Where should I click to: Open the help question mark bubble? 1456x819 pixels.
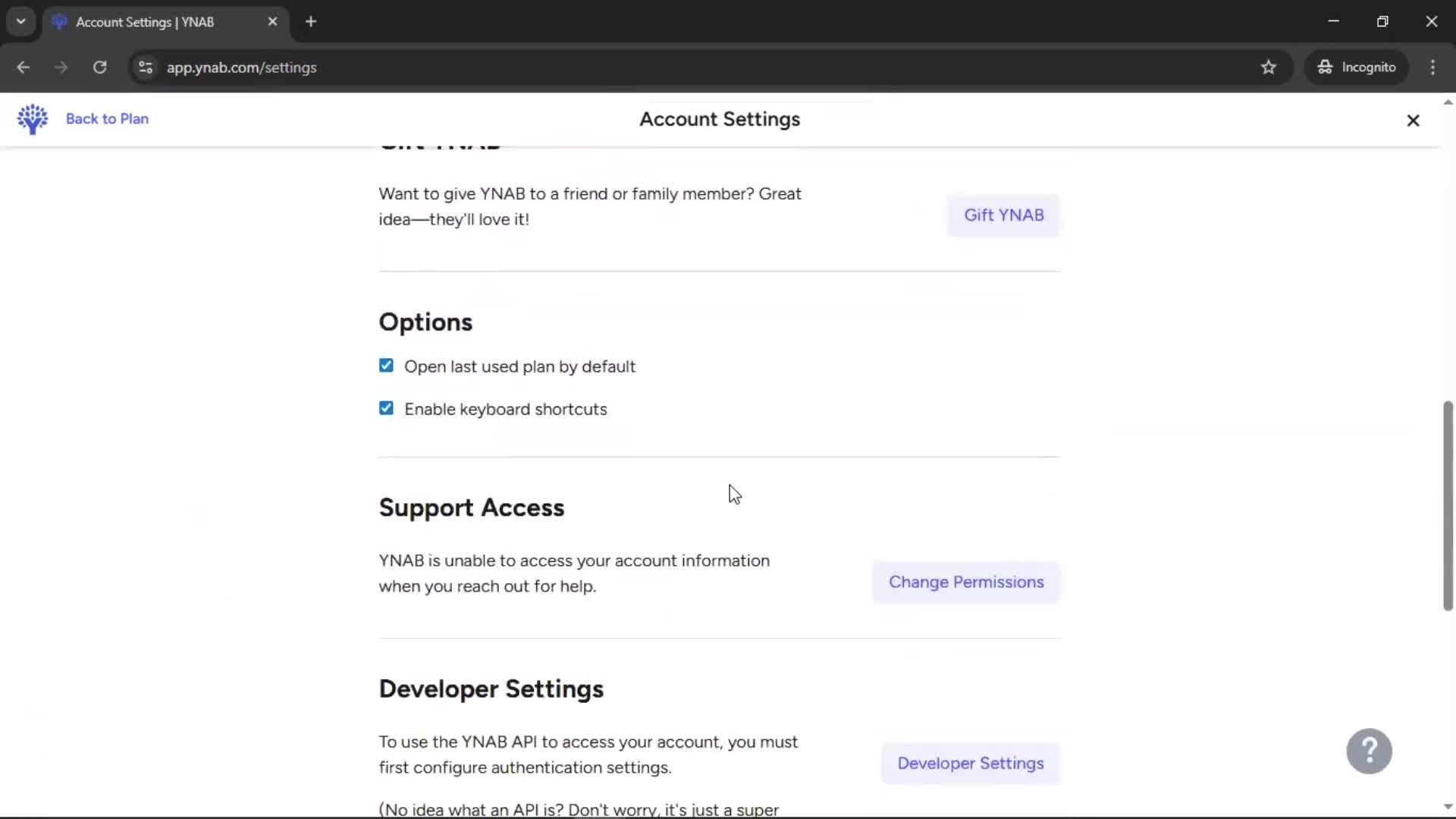pos(1369,751)
